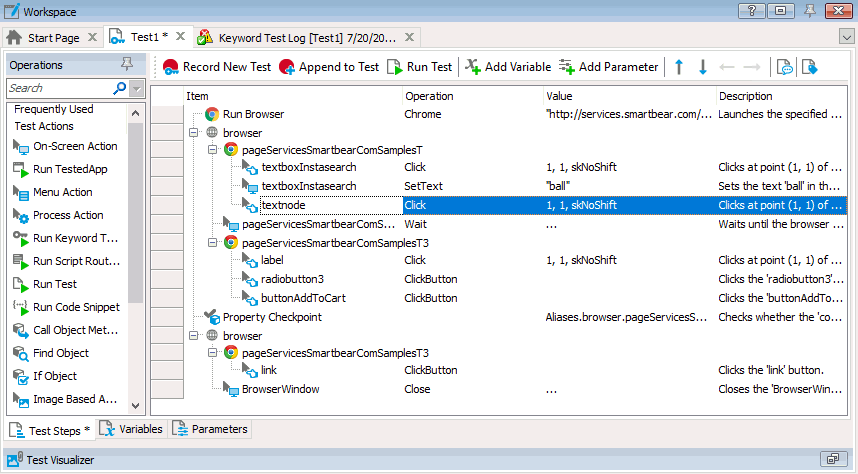Move selected step down with blue arrow
Screen dimensions: 858x474
703,67
